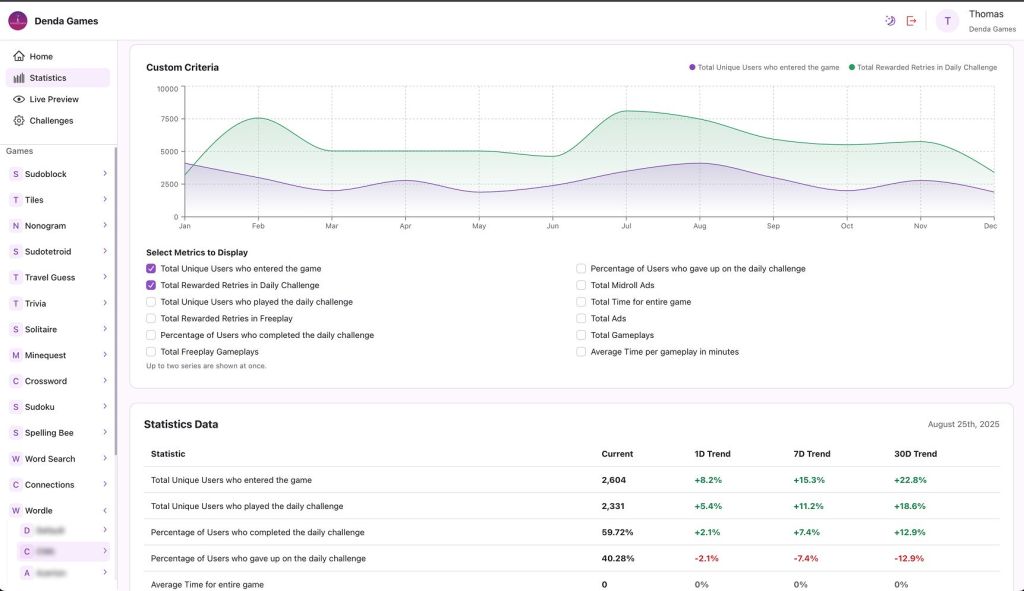Check Average Time per gameplay in minutes

[581, 352]
